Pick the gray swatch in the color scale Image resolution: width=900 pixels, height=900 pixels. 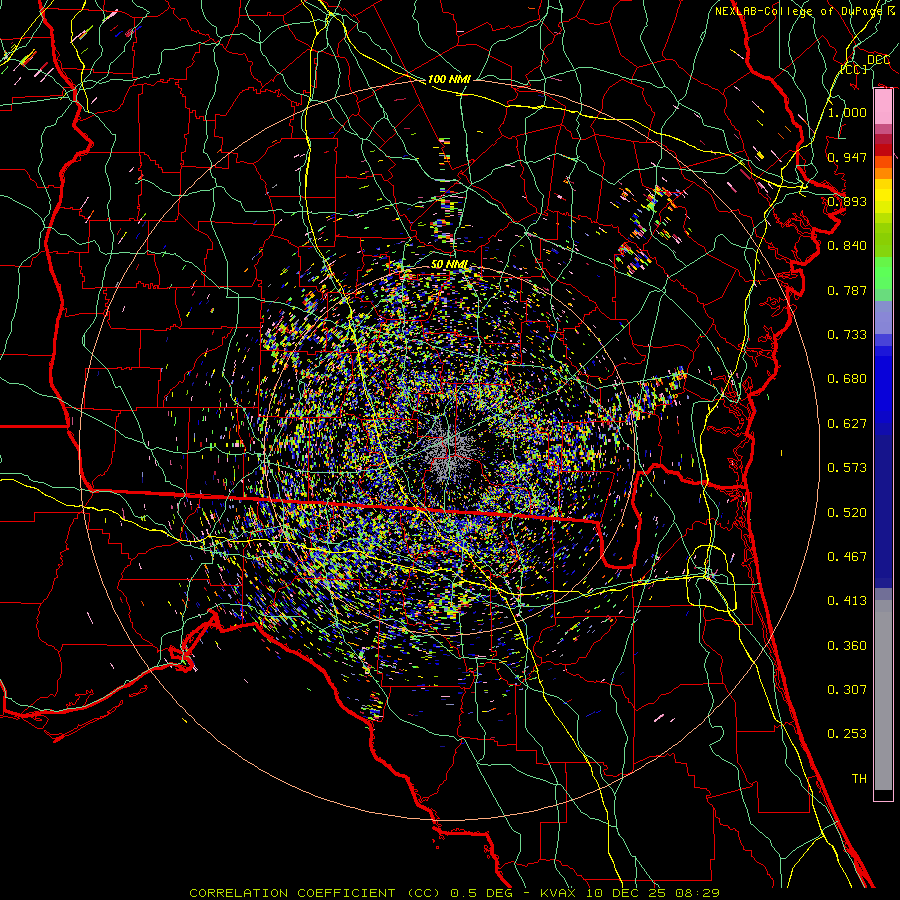[883, 695]
